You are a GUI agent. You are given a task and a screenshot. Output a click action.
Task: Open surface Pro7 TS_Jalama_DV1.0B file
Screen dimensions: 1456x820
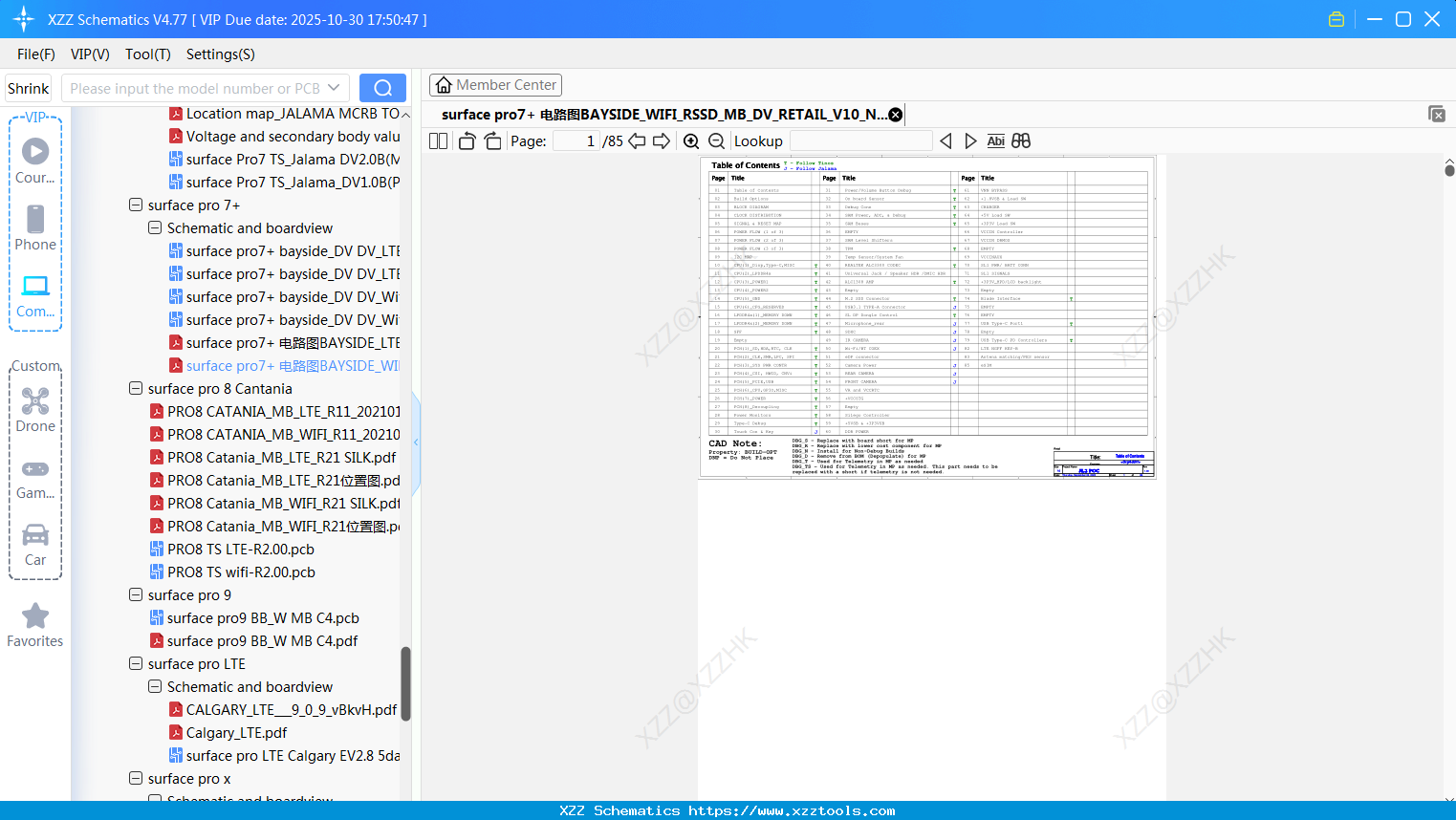click(284, 182)
